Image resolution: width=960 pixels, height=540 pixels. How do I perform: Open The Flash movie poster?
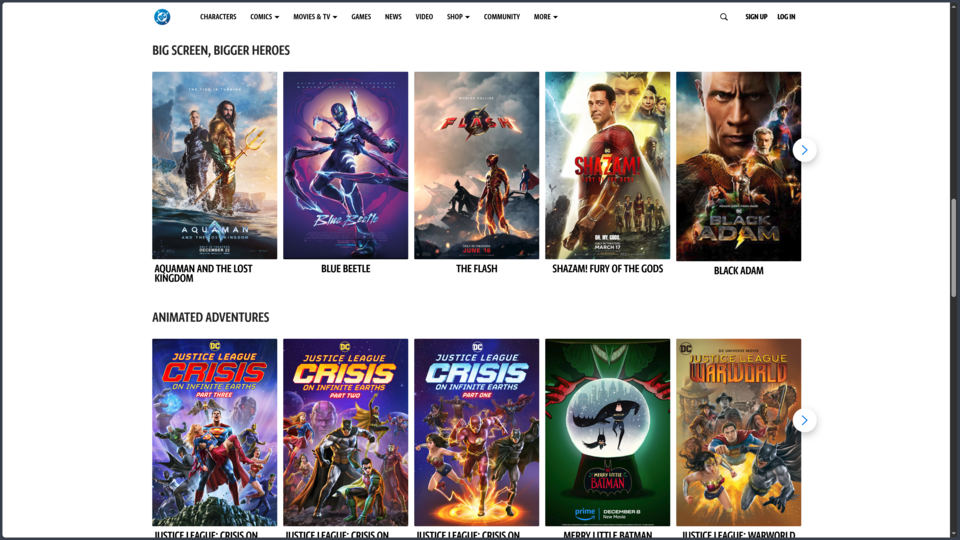point(476,165)
